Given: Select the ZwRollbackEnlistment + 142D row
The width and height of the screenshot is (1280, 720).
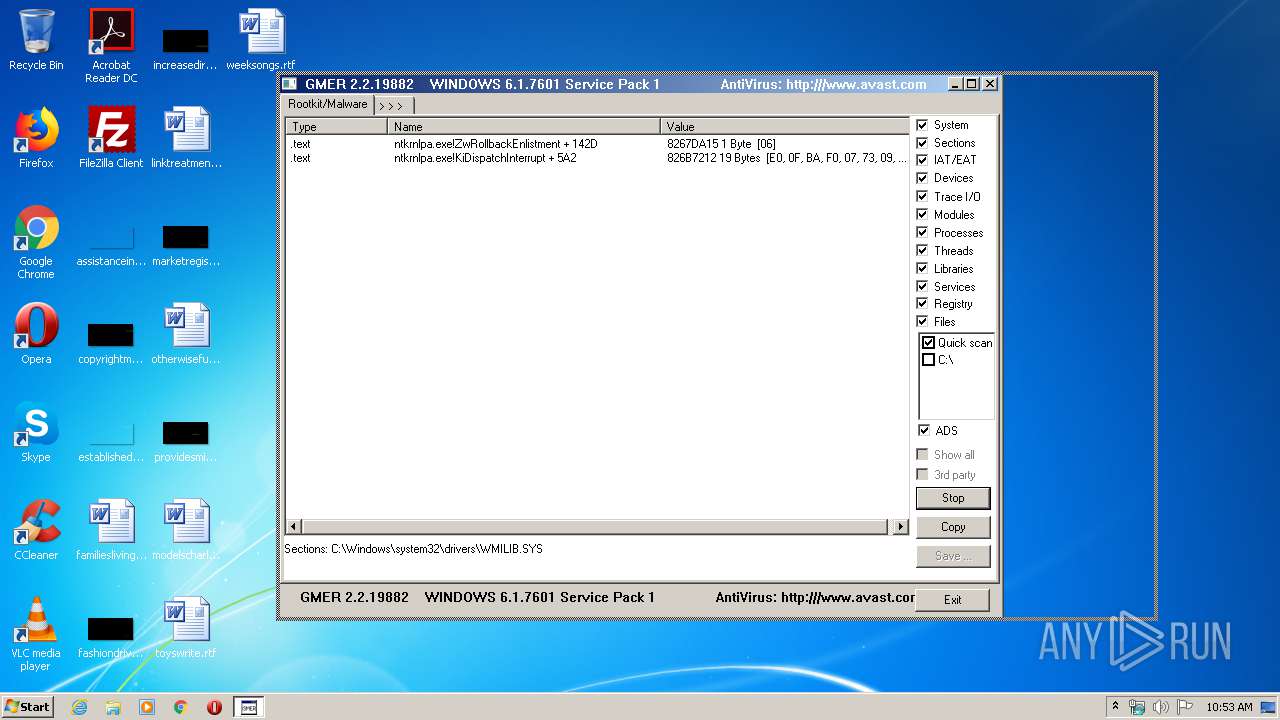Looking at the screenshot, I should (596, 144).
